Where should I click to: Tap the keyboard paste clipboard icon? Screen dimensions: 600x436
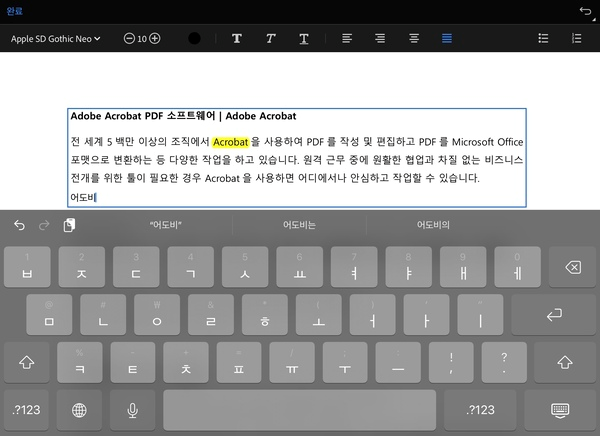click(69, 225)
